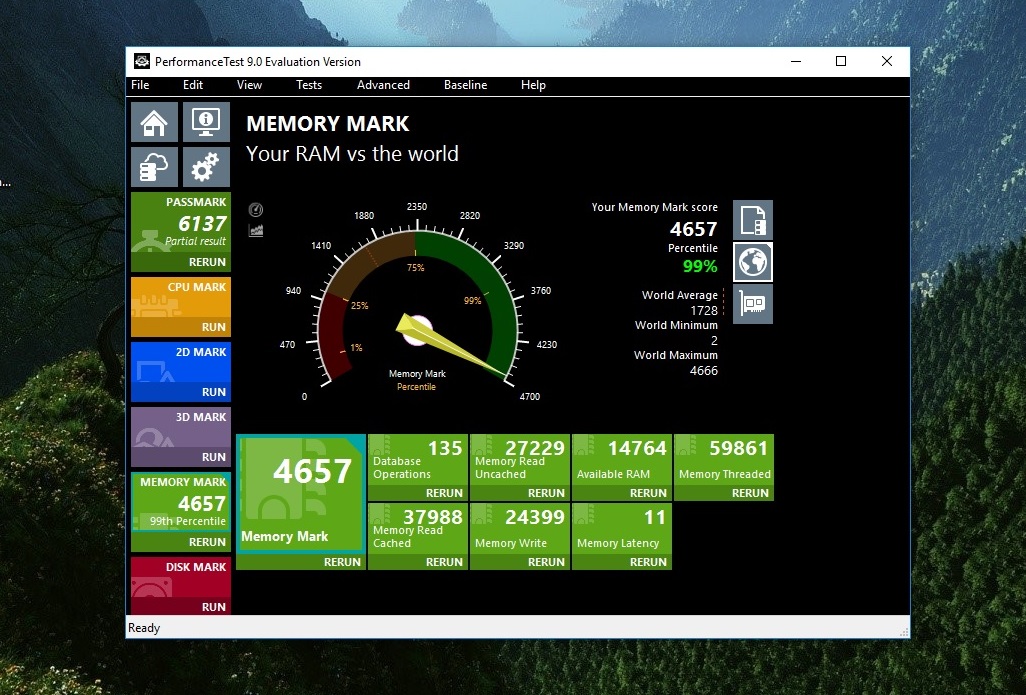Click the World Average value 1728
1026x695 pixels.
[x=704, y=310]
